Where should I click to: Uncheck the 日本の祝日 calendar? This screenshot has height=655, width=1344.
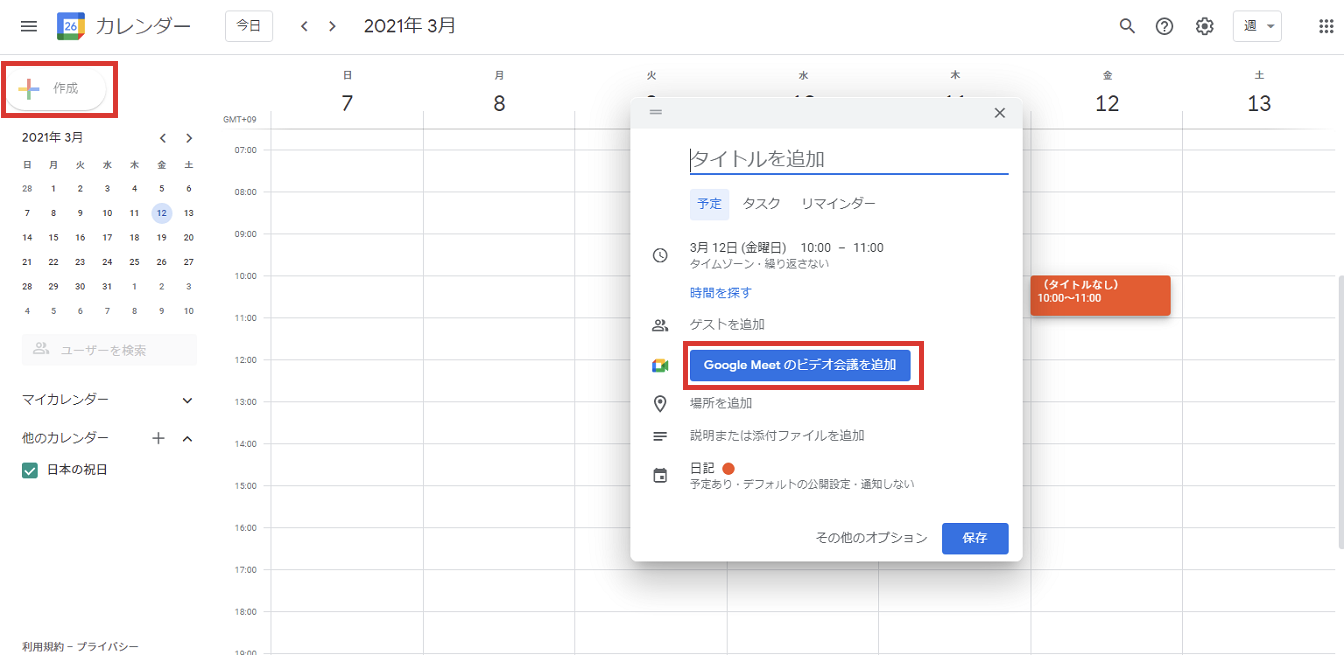(30, 469)
